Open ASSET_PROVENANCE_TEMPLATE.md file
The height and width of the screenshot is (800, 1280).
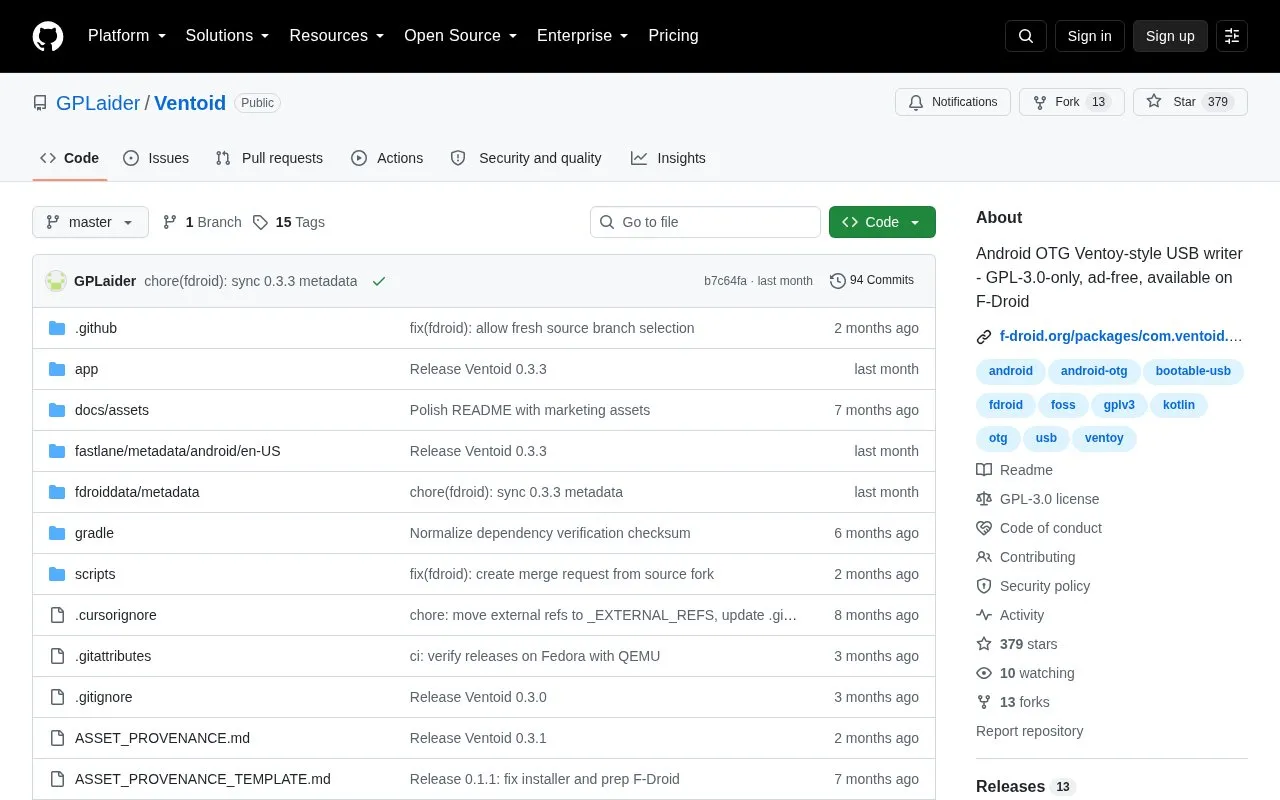click(203, 779)
